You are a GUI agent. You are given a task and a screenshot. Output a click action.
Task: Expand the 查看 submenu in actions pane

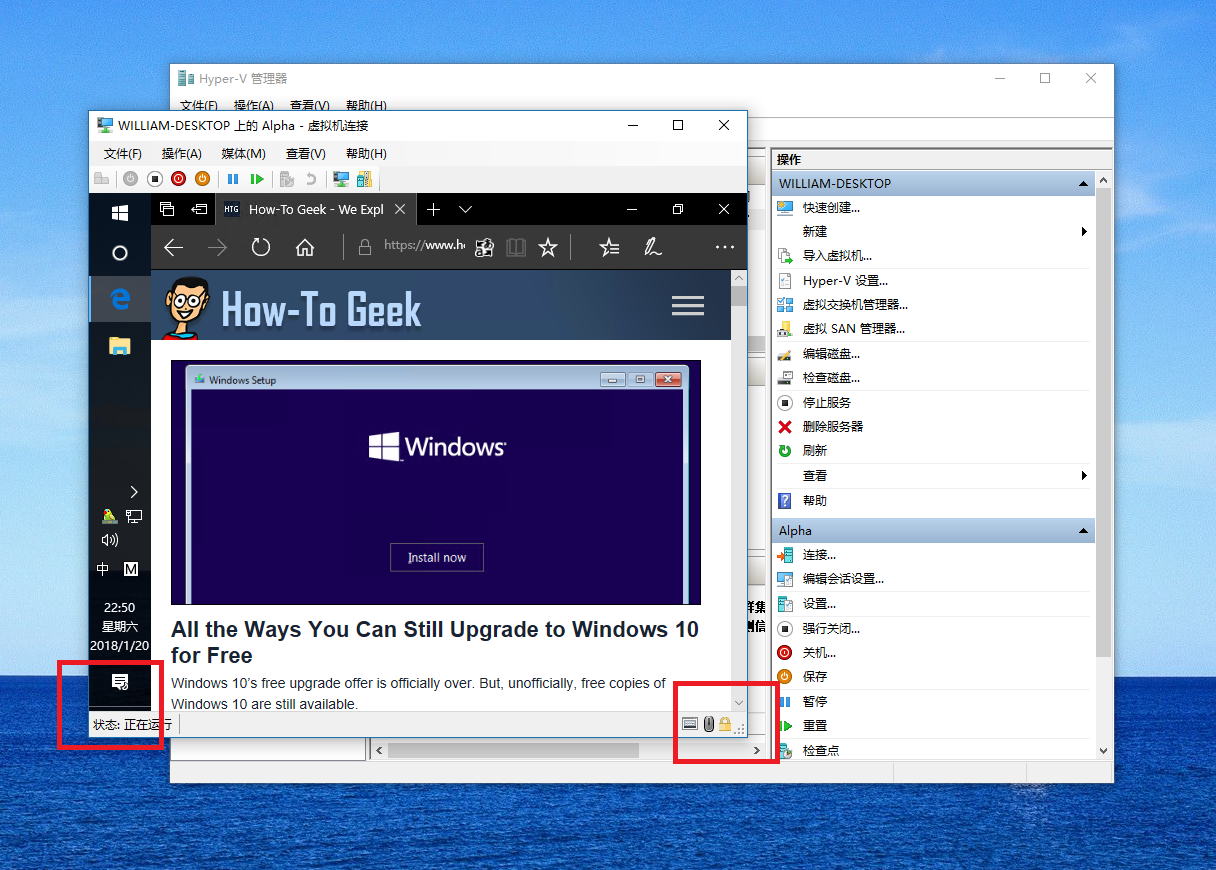(x=1084, y=476)
